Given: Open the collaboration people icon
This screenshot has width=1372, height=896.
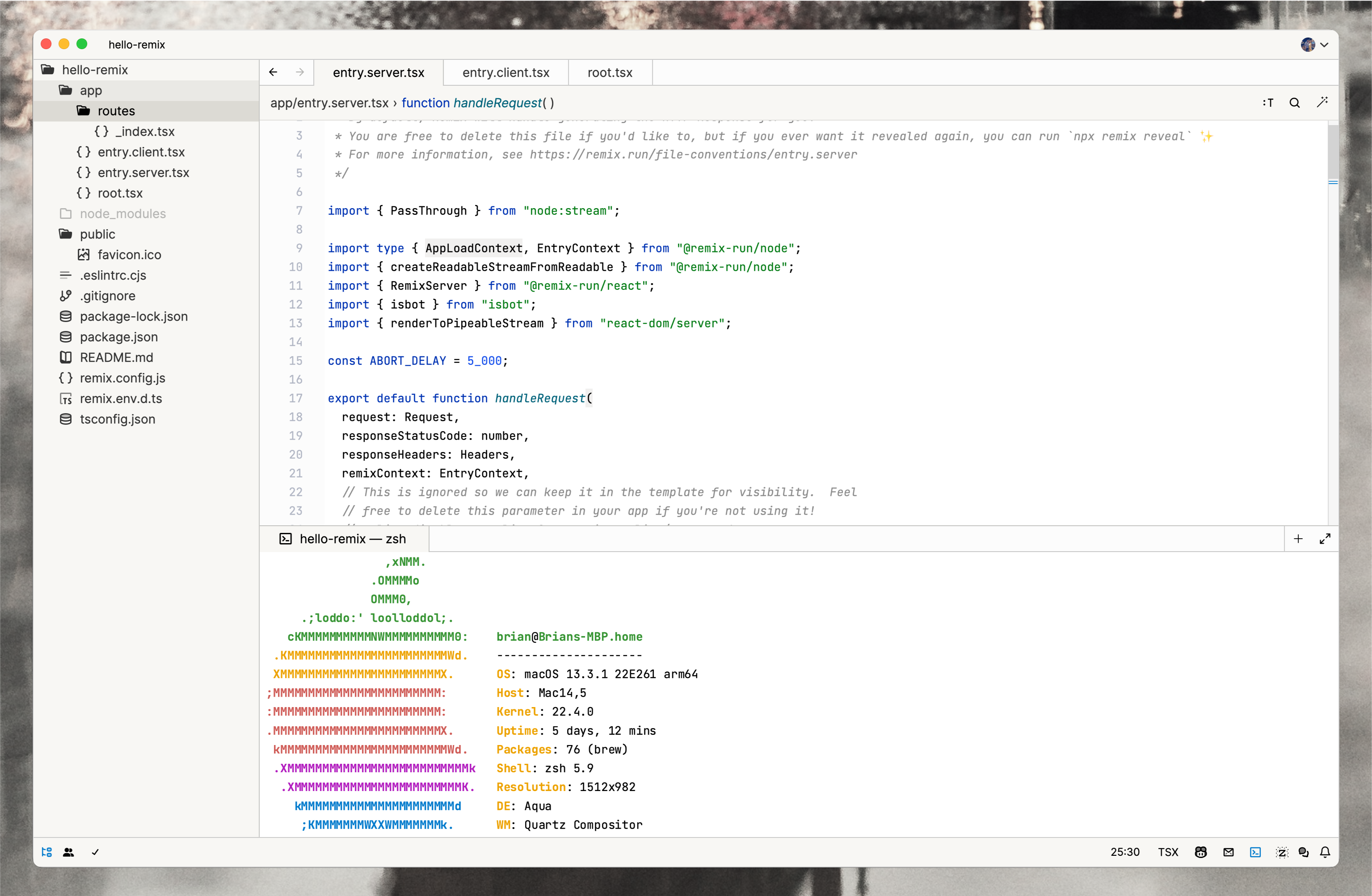Looking at the screenshot, I should tap(69, 852).
